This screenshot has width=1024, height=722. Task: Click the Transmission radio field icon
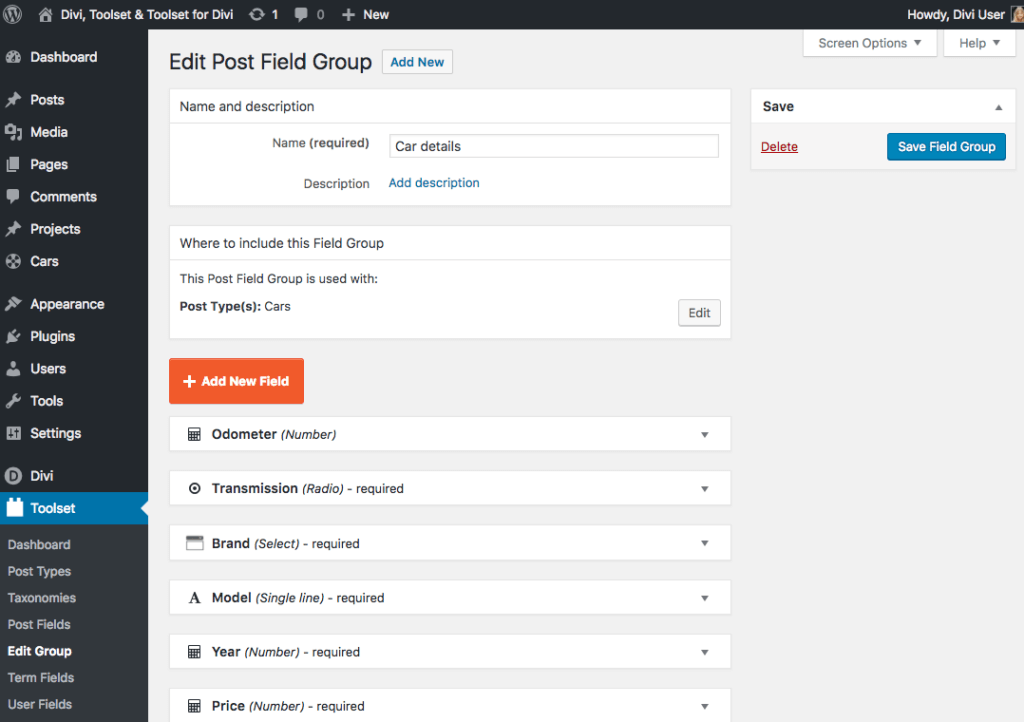tap(194, 488)
